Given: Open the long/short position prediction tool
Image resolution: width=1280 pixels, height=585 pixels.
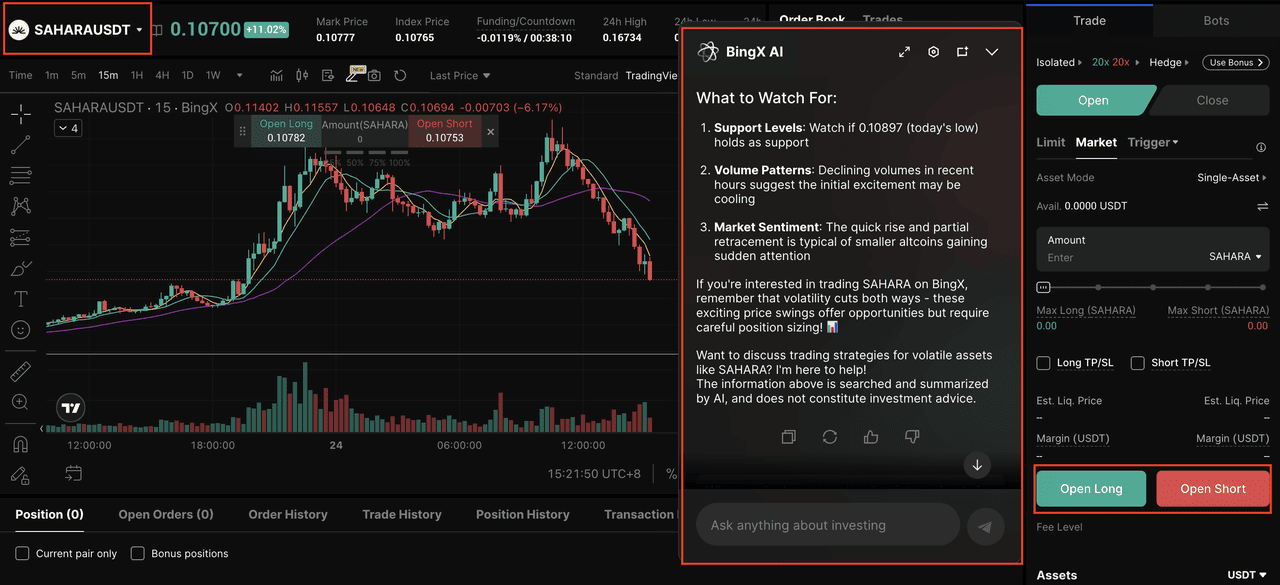Looking at the screenshot, I should [x=20, y=238].
